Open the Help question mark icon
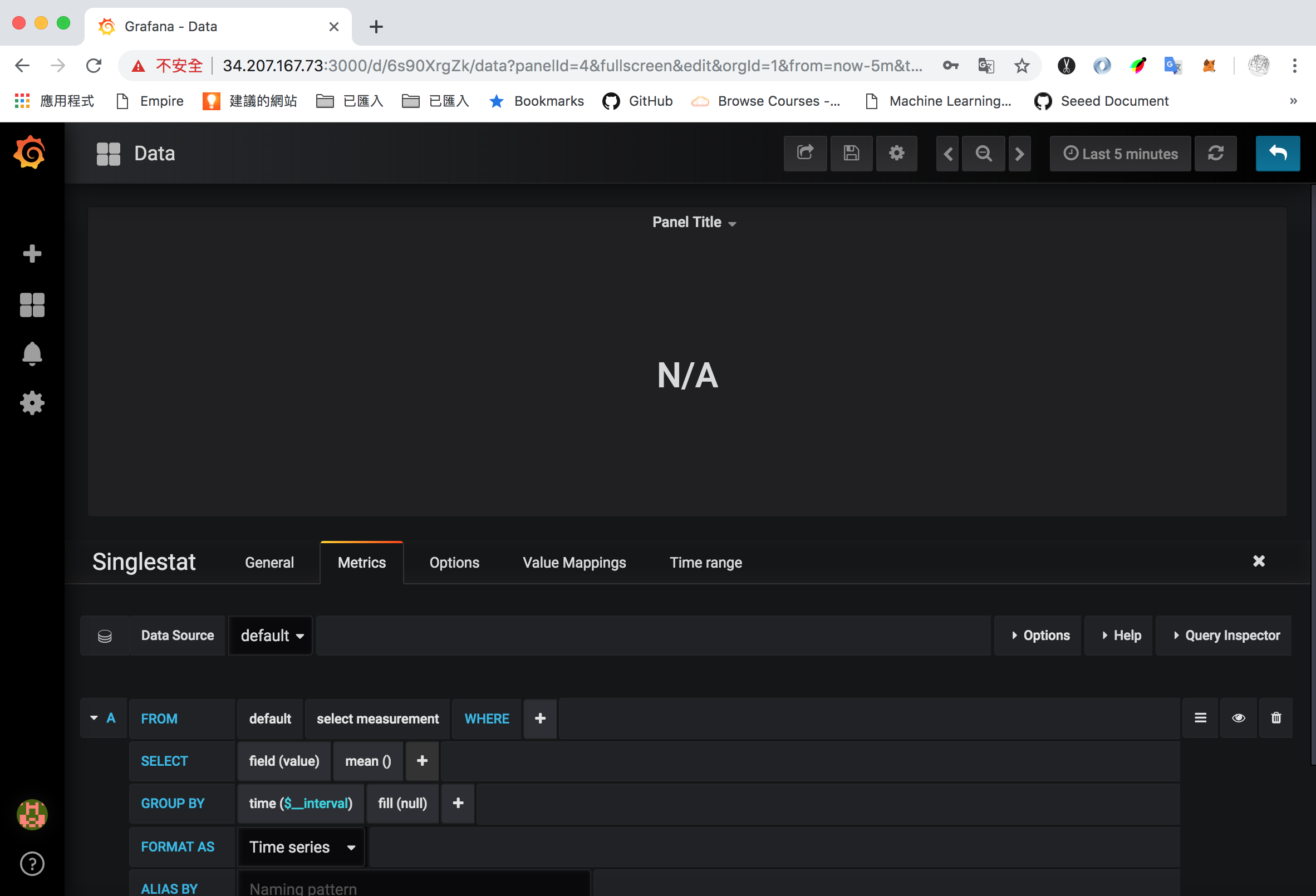Image resolution: width=1316 pixels, height=896 pixels. pos(32,864)
